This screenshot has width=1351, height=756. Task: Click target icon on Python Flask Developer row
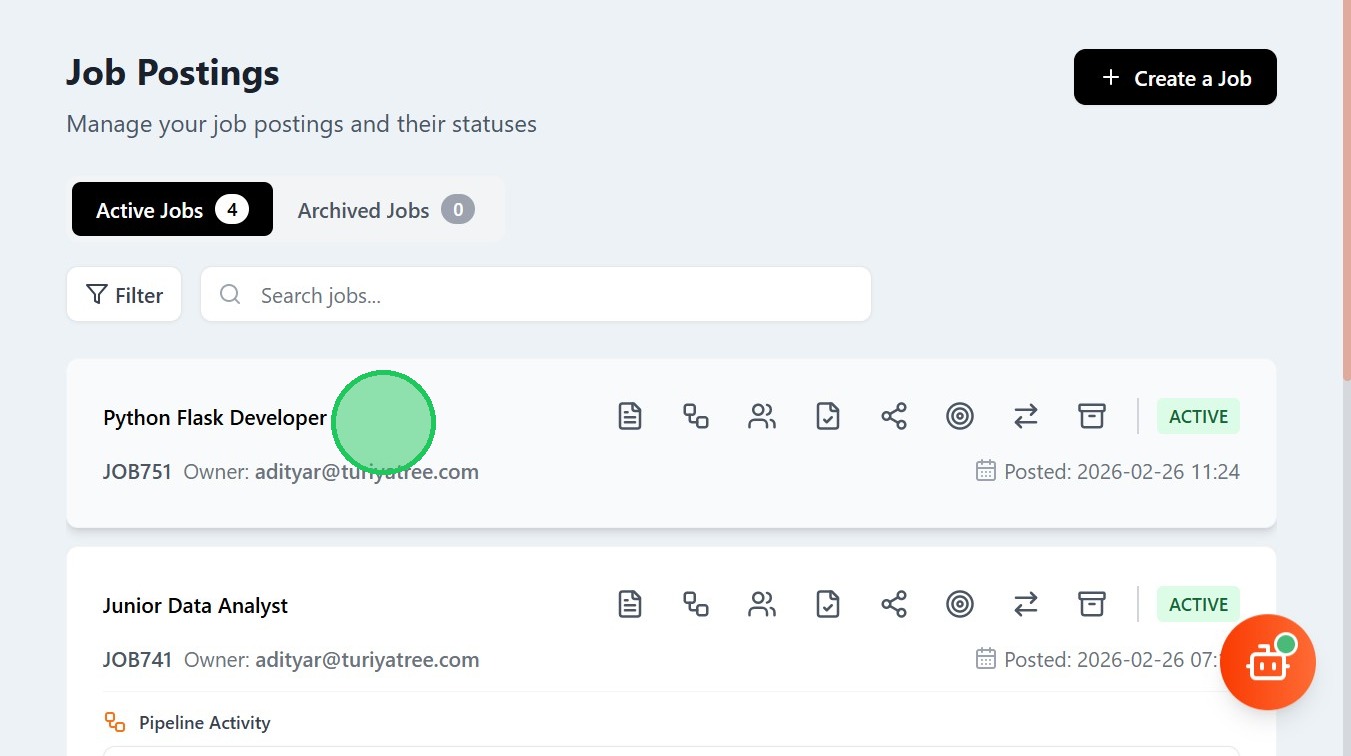(x=960, y=416)
